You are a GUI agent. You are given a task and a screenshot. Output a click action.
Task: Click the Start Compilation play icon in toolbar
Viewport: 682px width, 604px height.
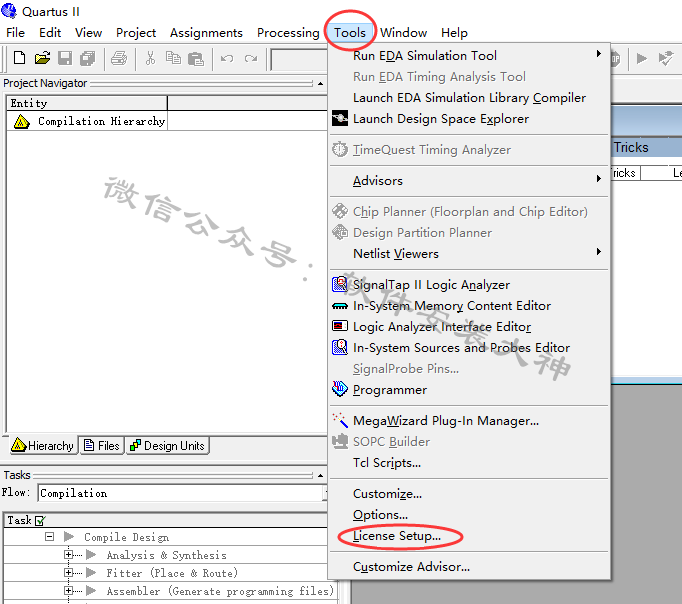pyautogui.click(x=642, y=58)
